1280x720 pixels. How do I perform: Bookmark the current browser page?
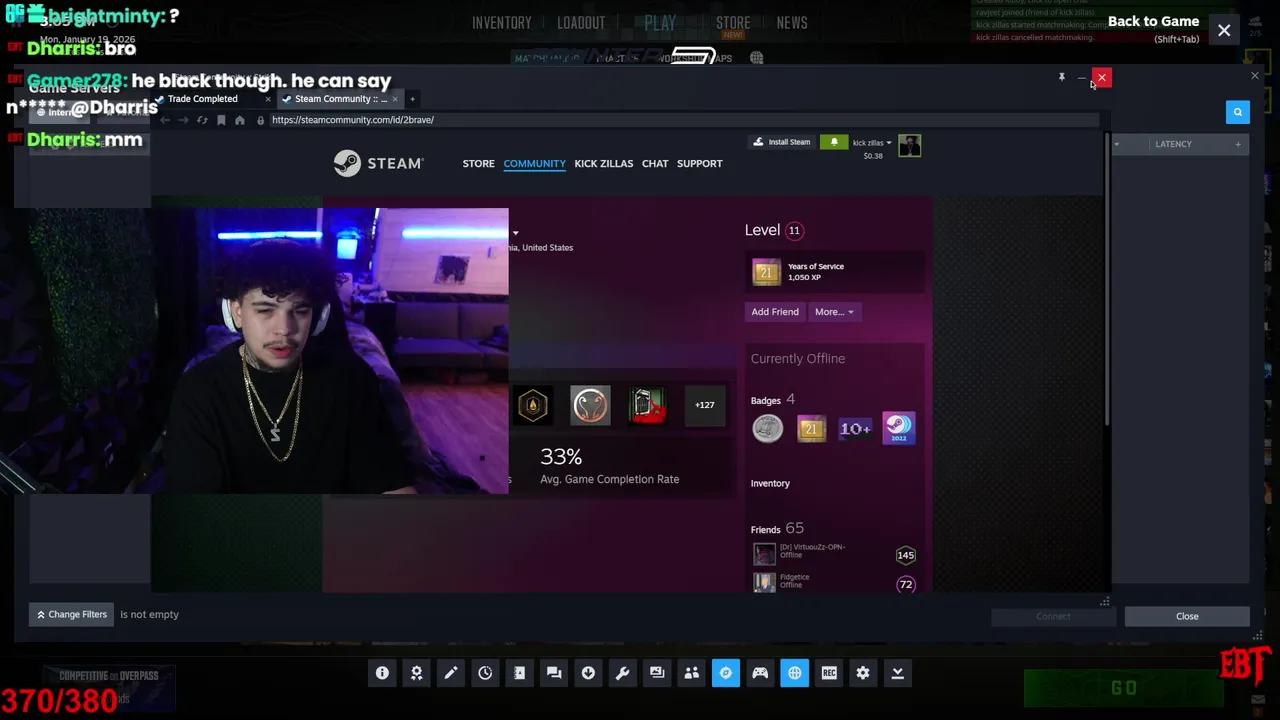[221, 120]
